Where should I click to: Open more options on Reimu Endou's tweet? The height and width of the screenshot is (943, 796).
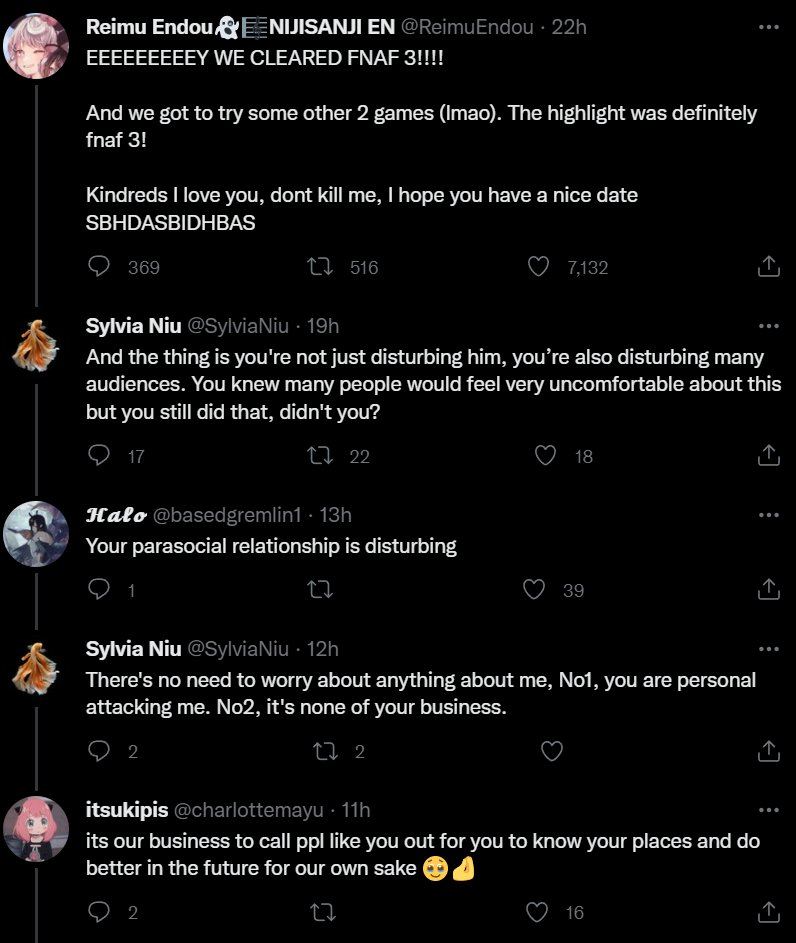point(768,27)
